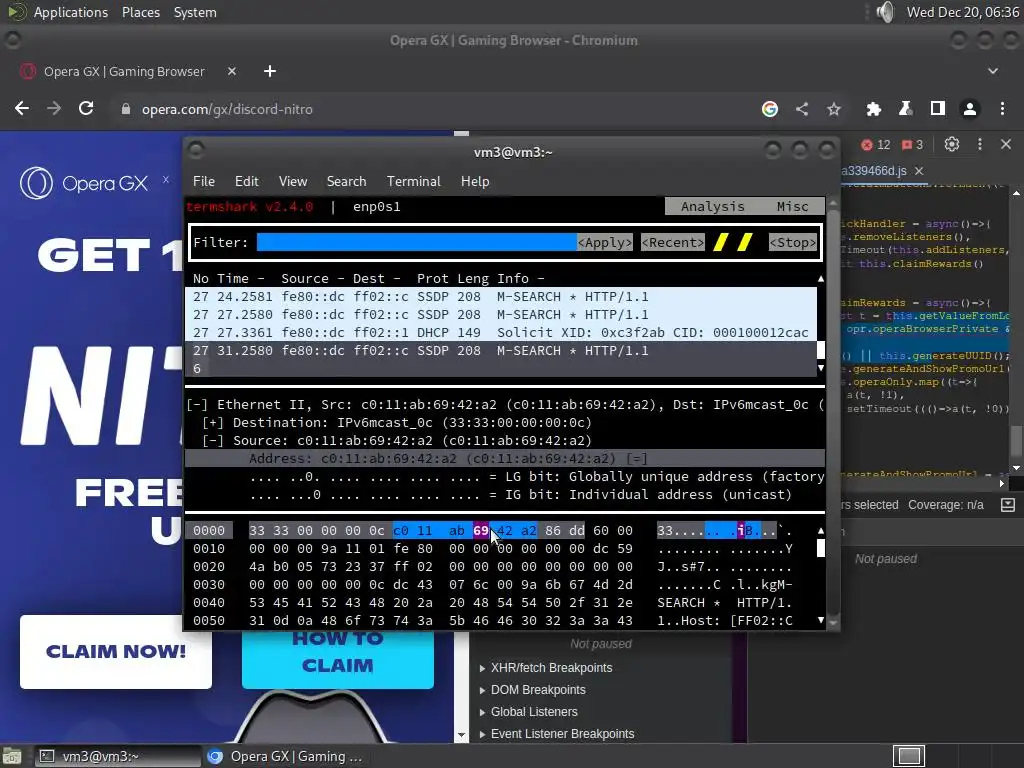Screen dimensions: 1024x768
Task: Show the 12 console errors
Action: [x=876, y=145]
